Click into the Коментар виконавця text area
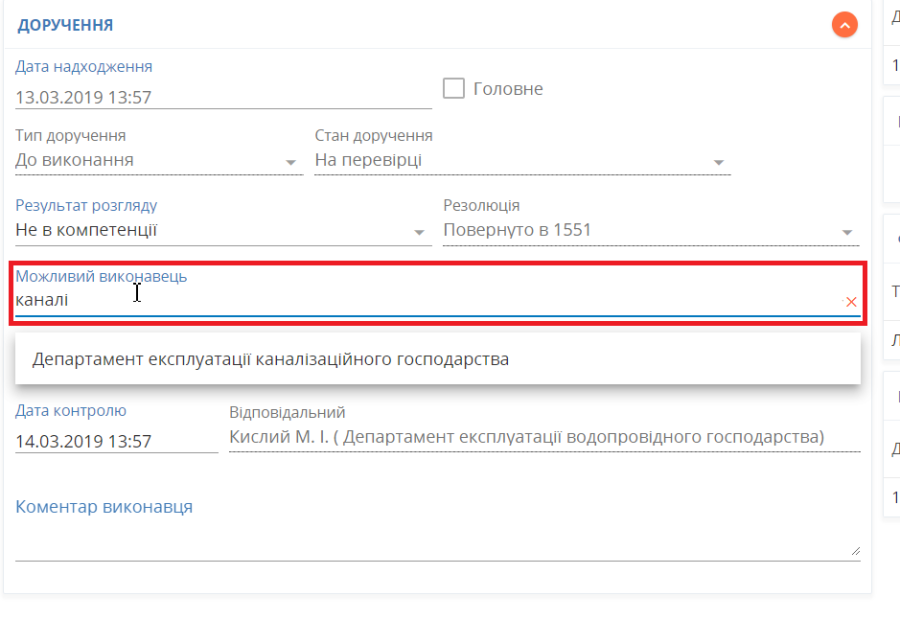 [x=436, y=540]
